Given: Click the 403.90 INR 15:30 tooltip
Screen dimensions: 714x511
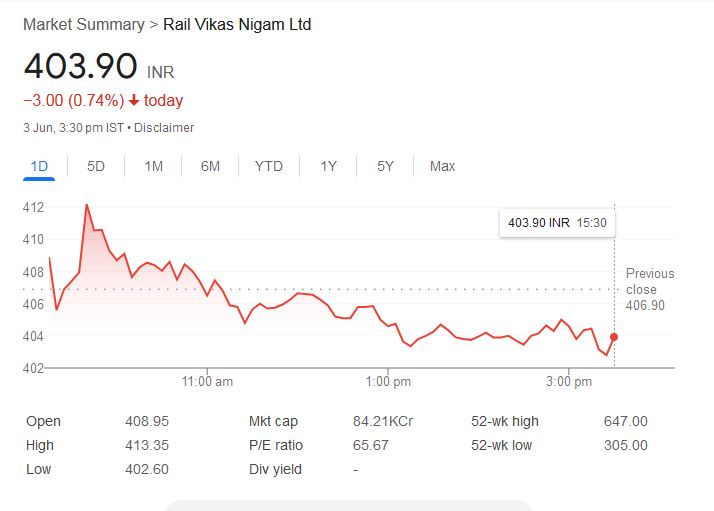Looking at the screenshot, I should [557, 223].
